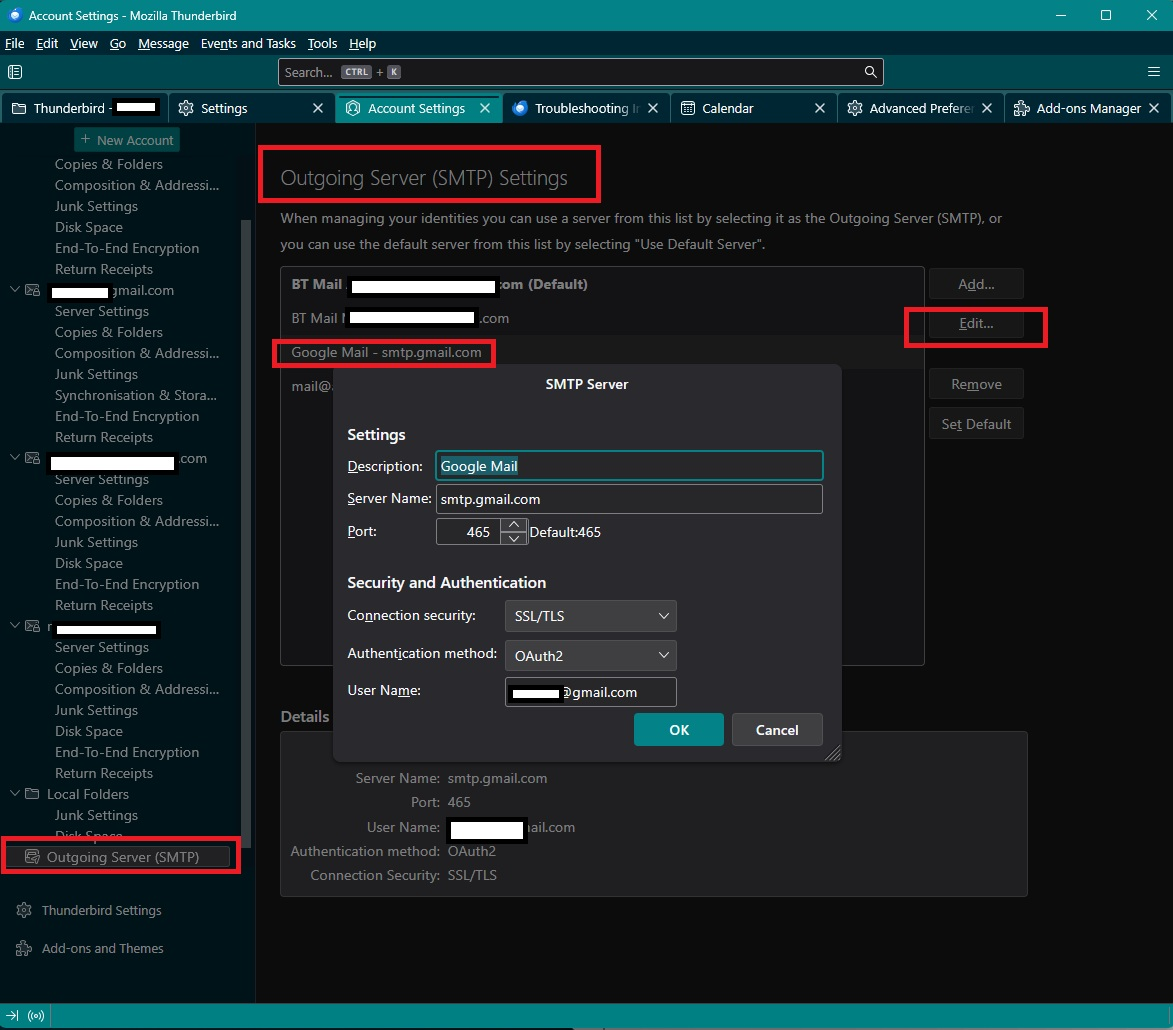Viewport: 1173px width, 1030px height.
Task: Open Thunderbird Settings link
Action: (101, 910)
